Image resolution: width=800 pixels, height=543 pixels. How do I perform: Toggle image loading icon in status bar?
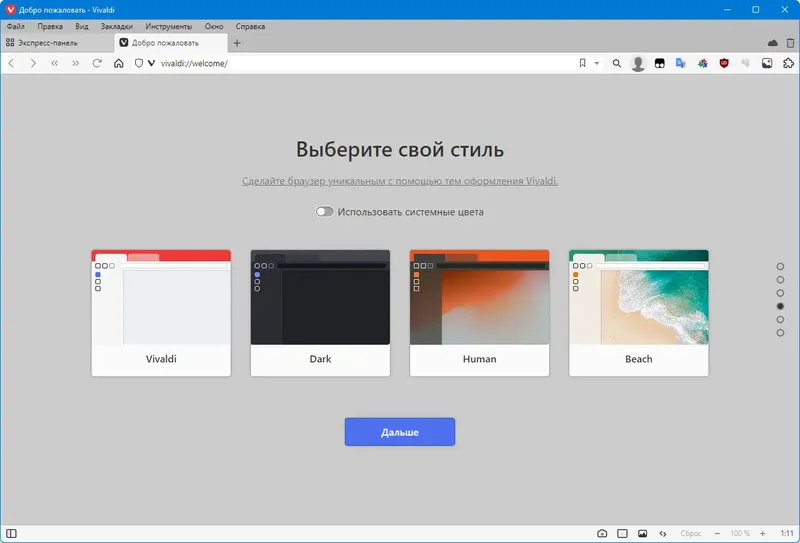[642, 533]
